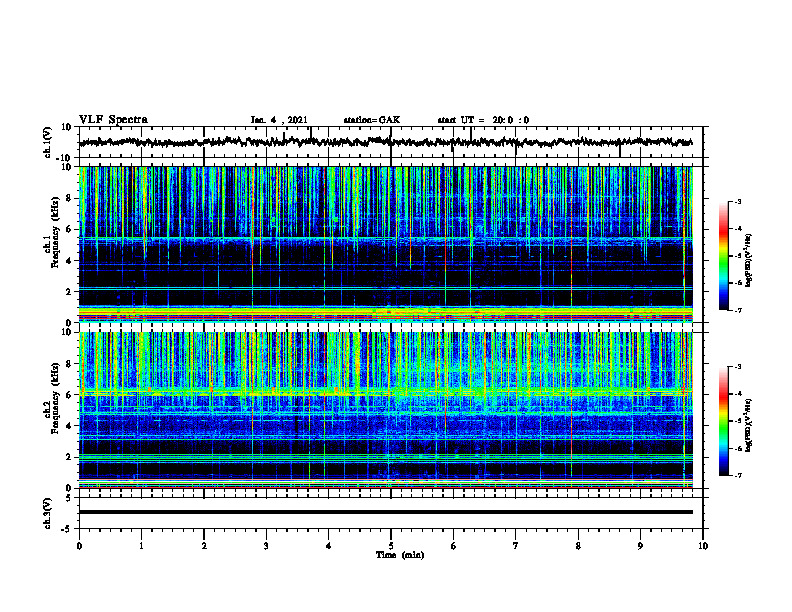Click the "station=GAK" header label

pyautogui.click(x=372, y=120)
